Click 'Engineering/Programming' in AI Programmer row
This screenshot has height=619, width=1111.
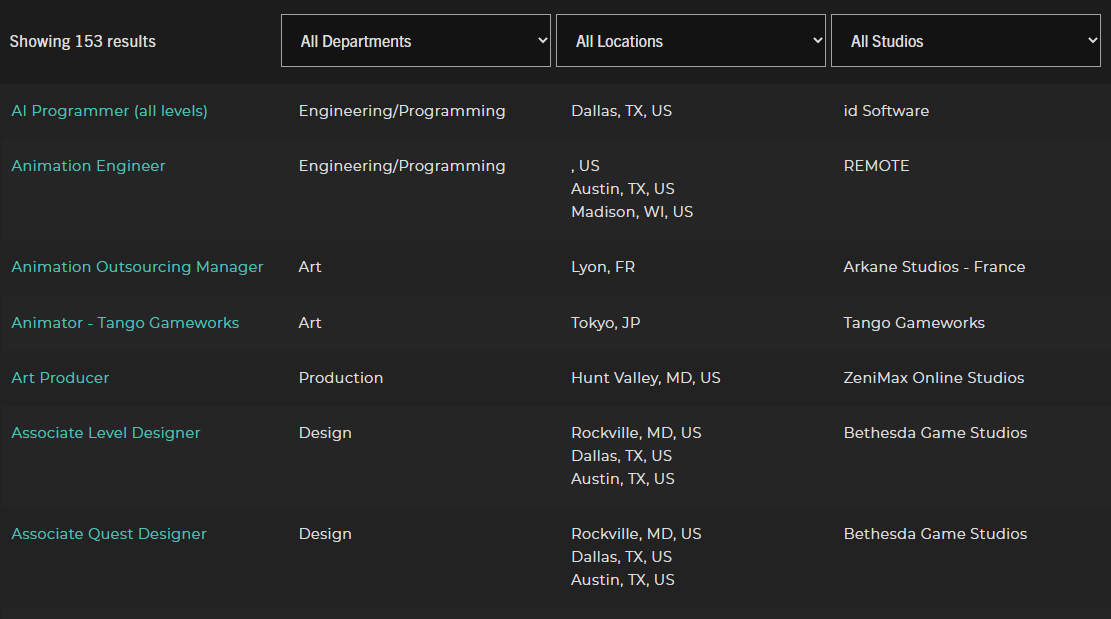402,111
